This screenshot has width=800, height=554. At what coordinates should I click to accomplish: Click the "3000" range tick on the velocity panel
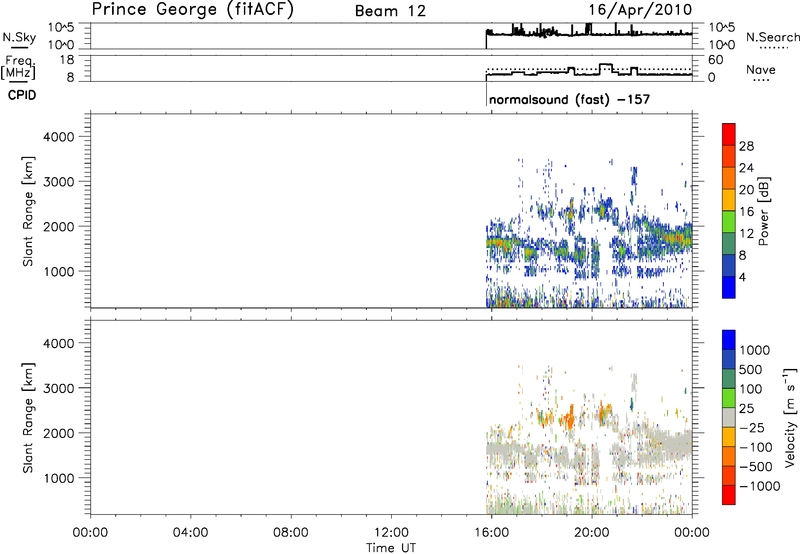pos(59,388)
